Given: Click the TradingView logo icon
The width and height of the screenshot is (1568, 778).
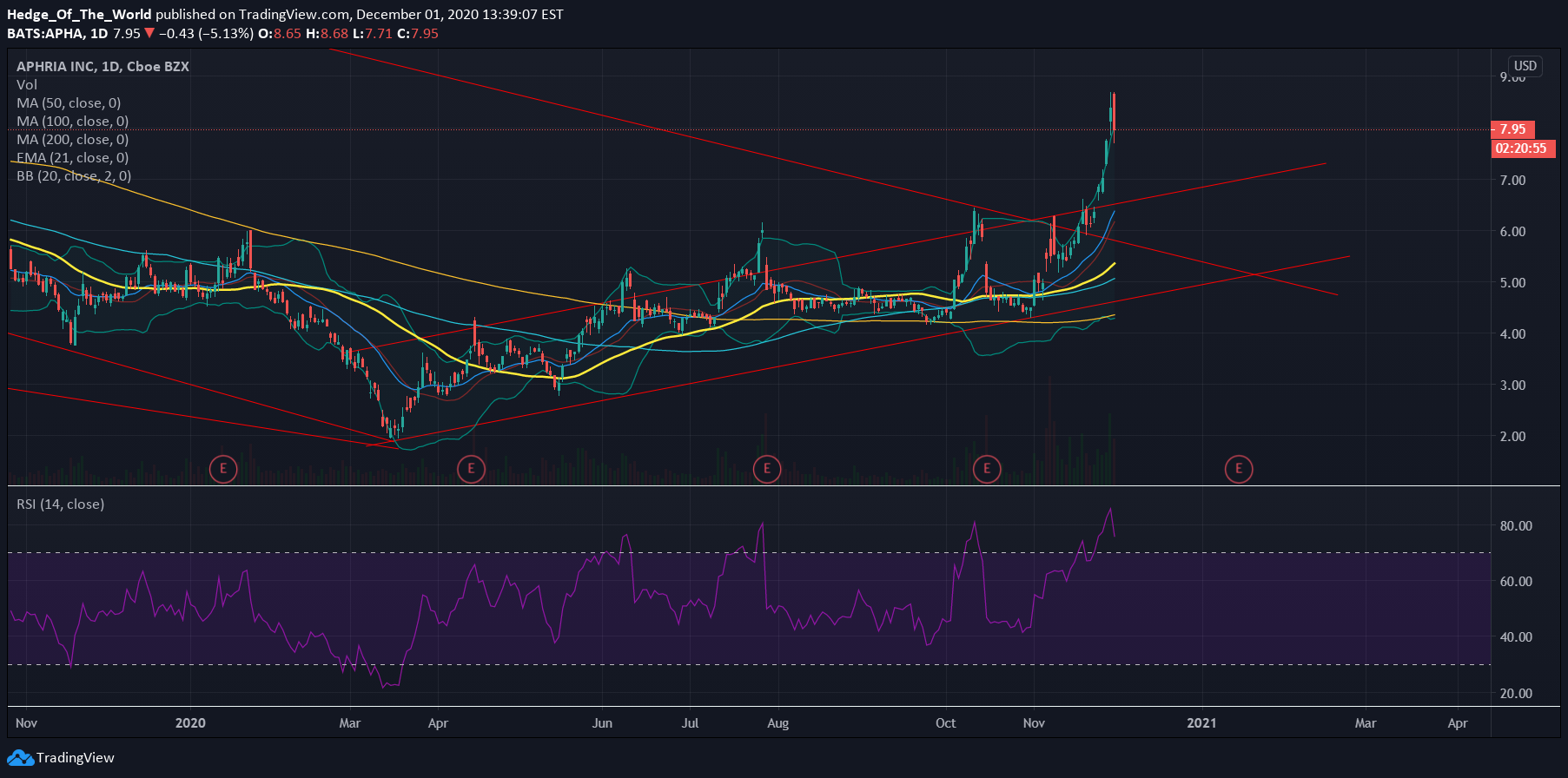Looking at the screenshot, I should pos(20,758).
